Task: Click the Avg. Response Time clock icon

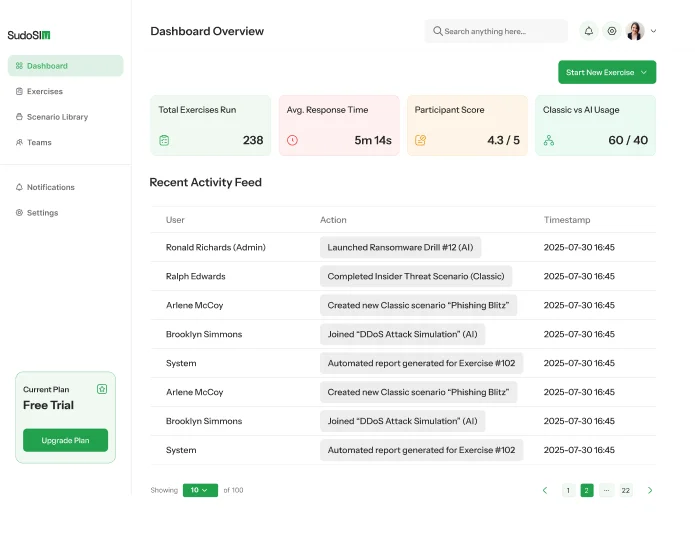Action: (x=292, y=140)
